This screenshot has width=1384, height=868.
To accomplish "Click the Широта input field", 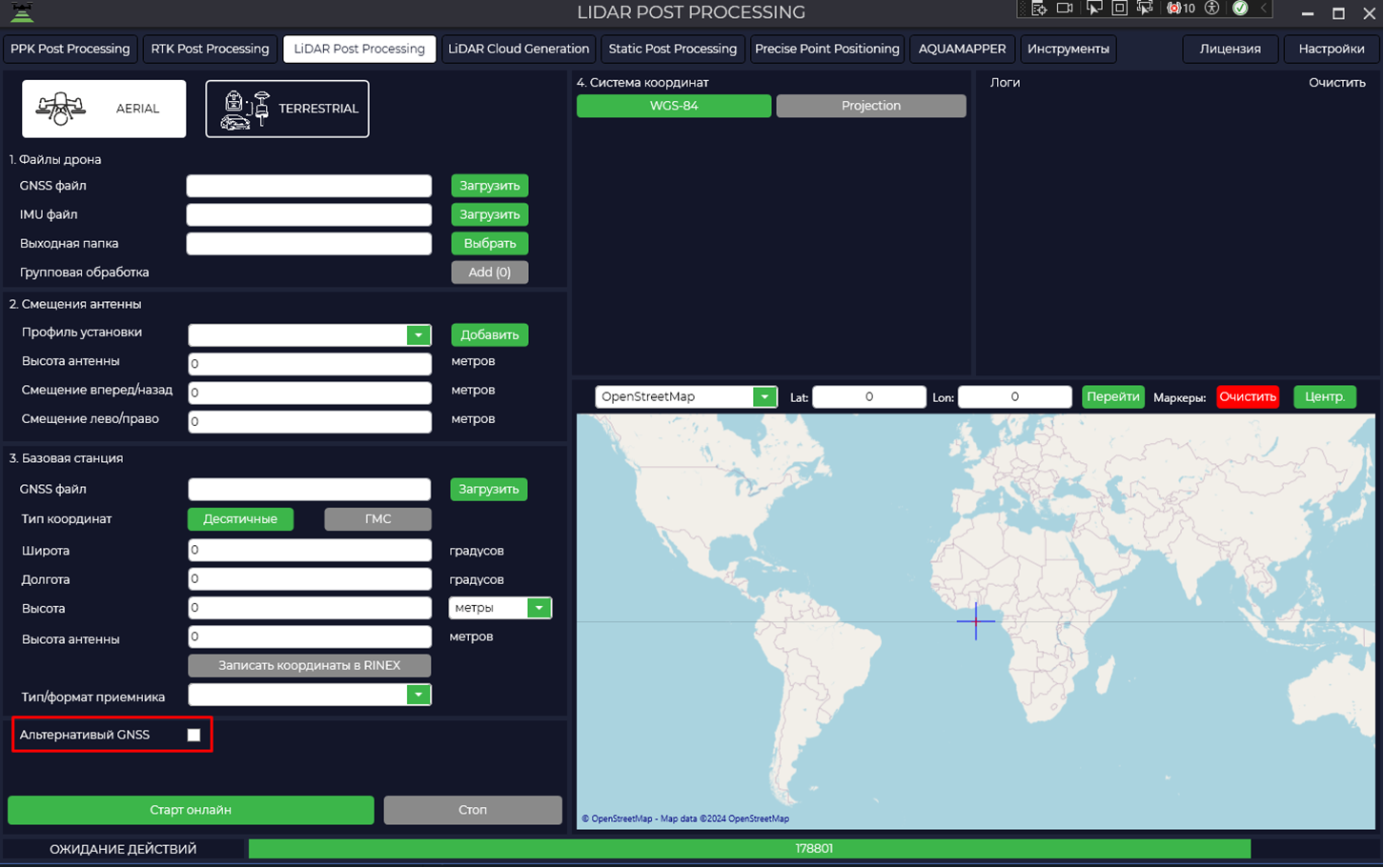I will 310,550.
